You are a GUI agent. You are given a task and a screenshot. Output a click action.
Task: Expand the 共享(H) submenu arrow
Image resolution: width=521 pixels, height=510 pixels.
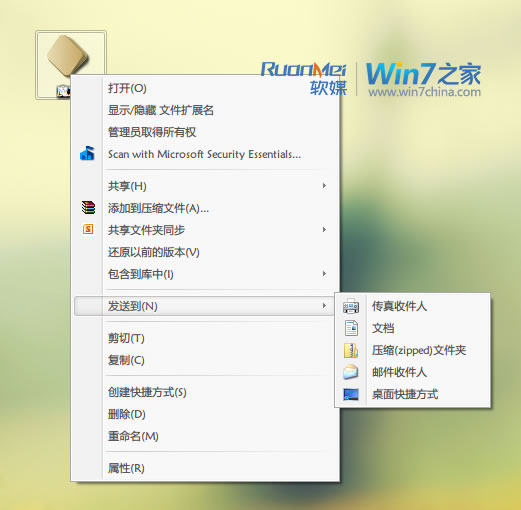[324, 186]
